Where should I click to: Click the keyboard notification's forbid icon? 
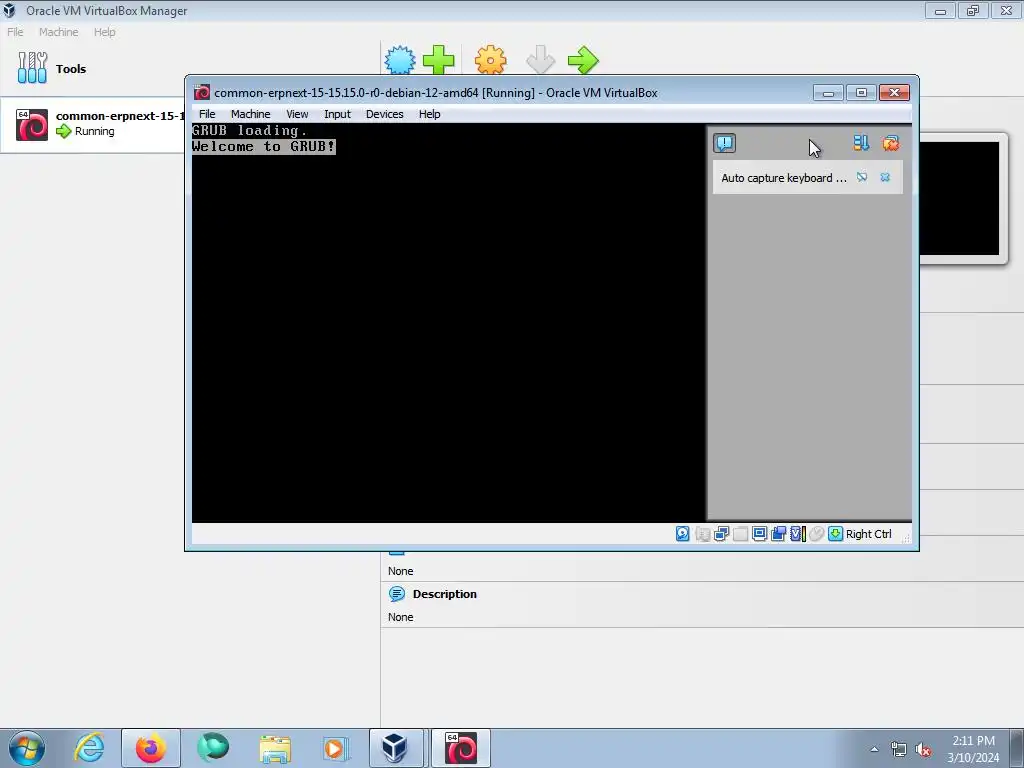click(x=862, y=178)
